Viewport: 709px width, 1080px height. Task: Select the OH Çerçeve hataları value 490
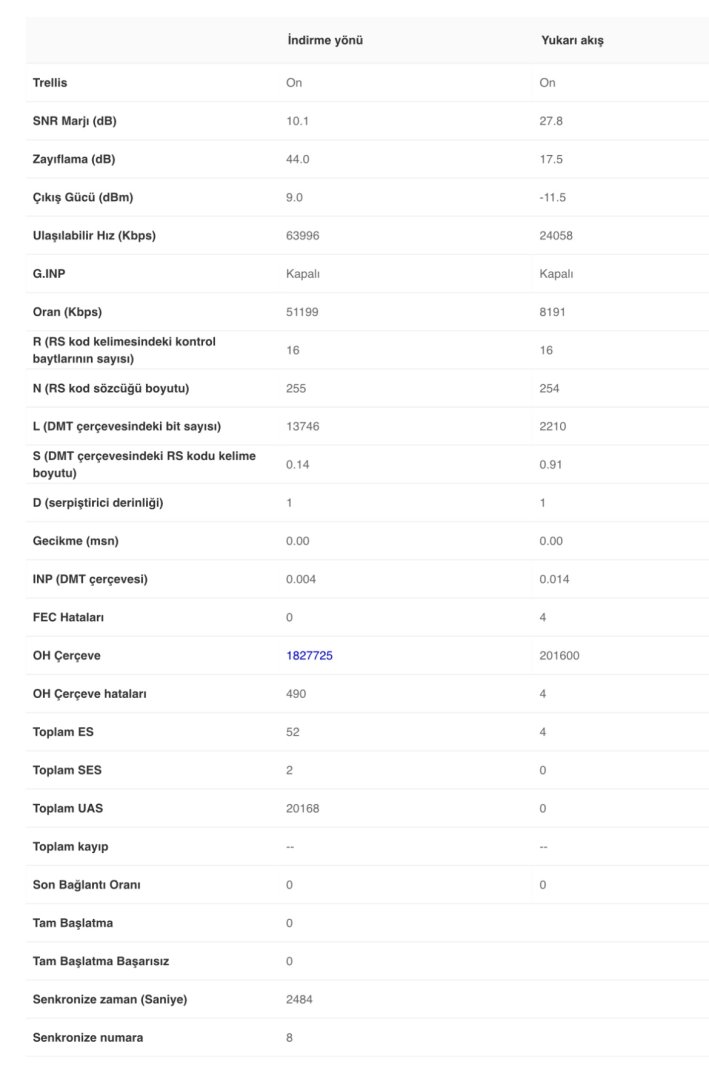(x=296, y=693)
